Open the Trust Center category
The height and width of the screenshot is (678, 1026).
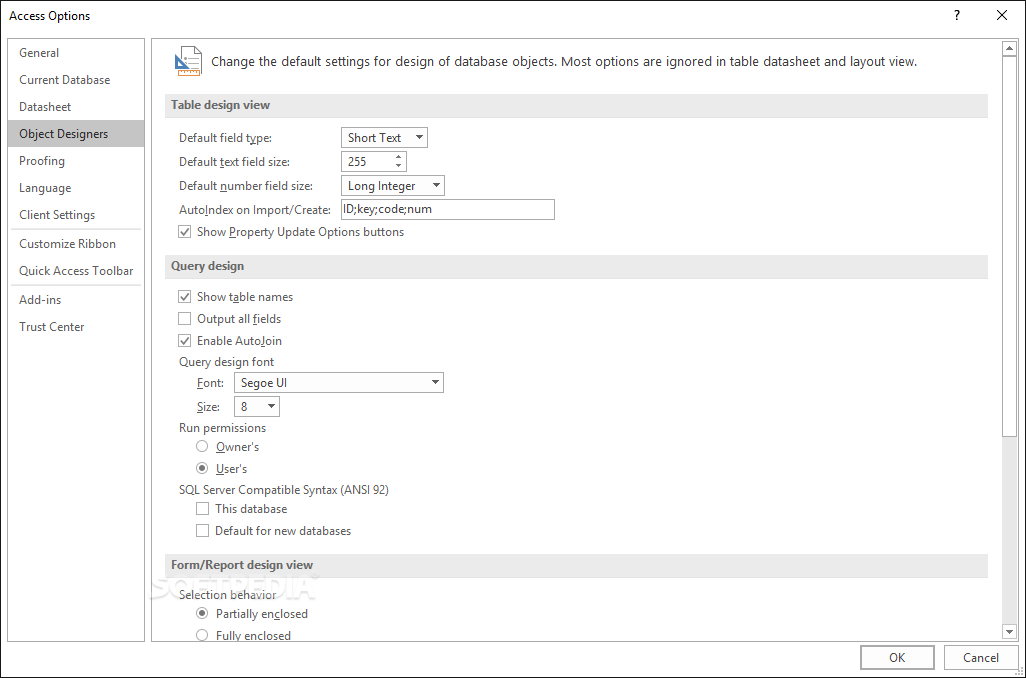[x=76, y=327]
